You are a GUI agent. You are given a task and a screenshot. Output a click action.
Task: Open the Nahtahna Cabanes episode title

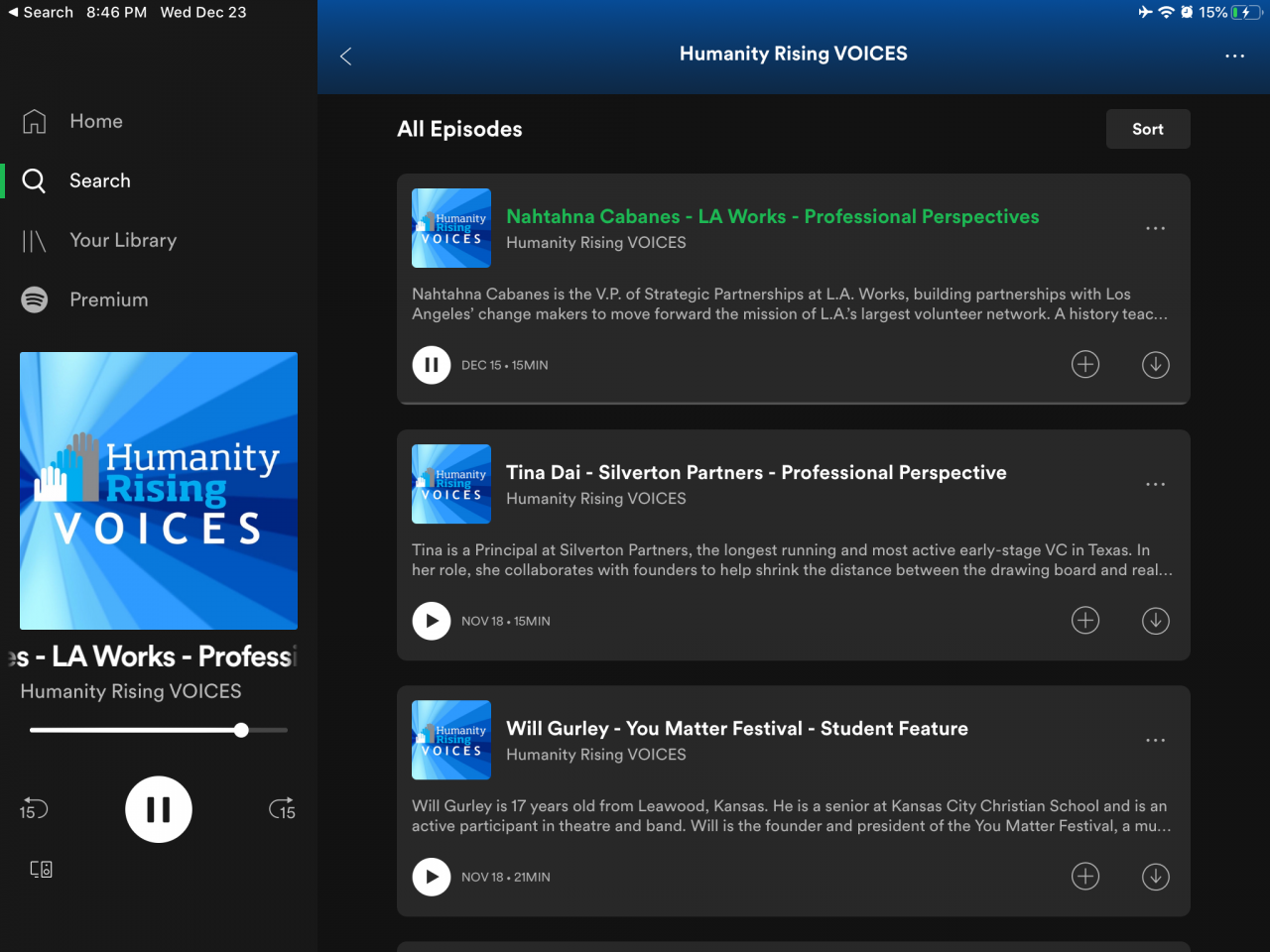pos(773,216)
